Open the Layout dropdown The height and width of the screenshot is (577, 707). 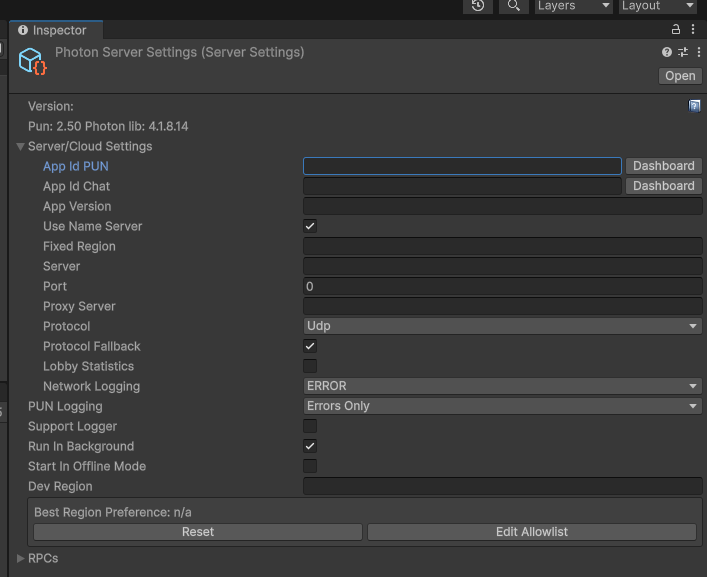657,6
